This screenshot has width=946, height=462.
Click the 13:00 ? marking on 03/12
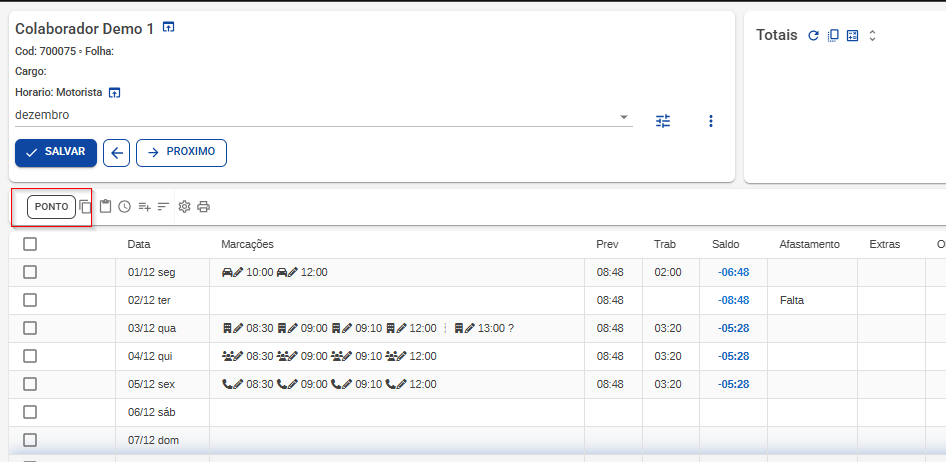coord(495,329)
